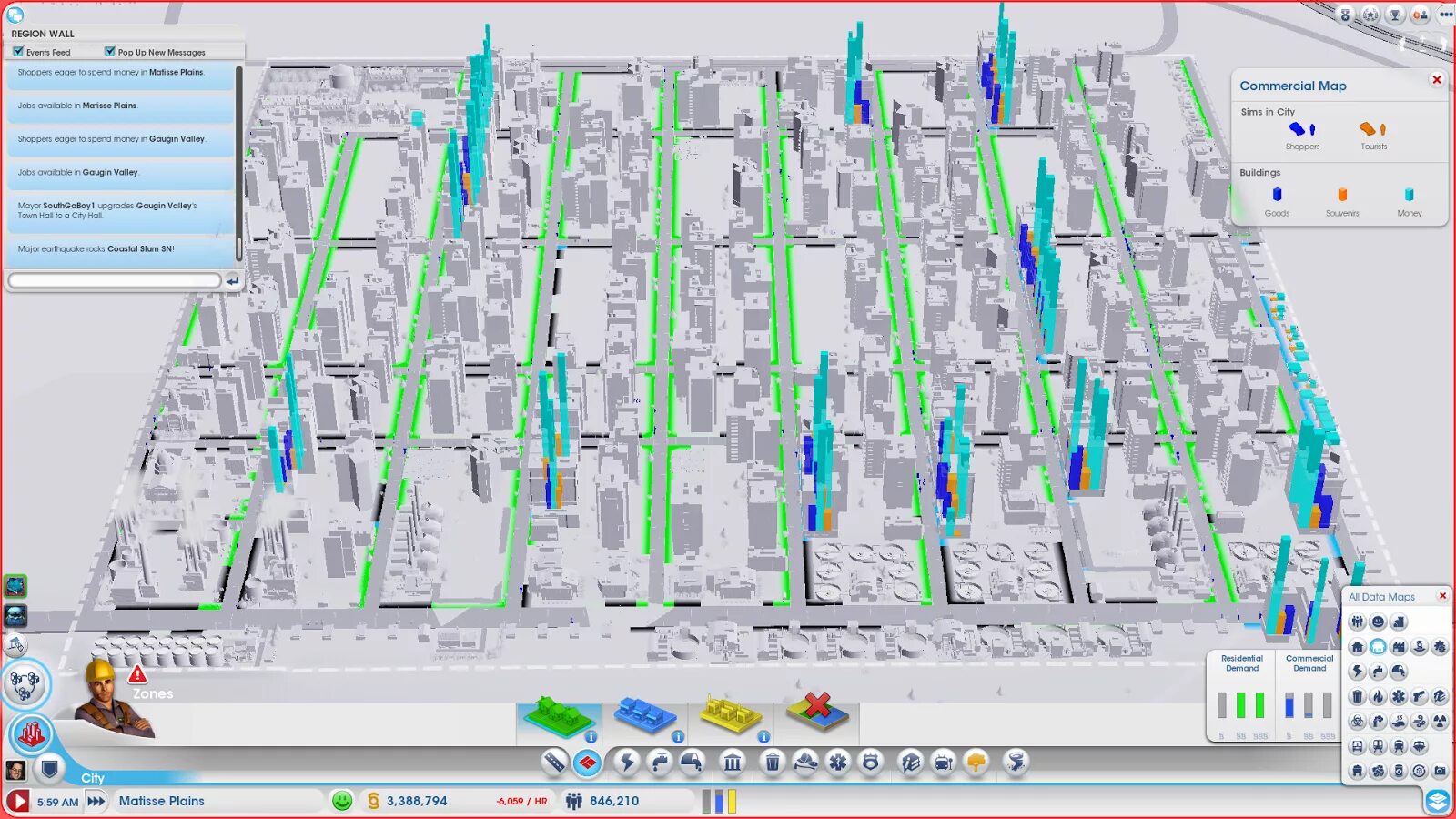Toggle the selected Commercial data map icon
This screenshot has height=819, width=1456.
click(x=1378, y=647)
